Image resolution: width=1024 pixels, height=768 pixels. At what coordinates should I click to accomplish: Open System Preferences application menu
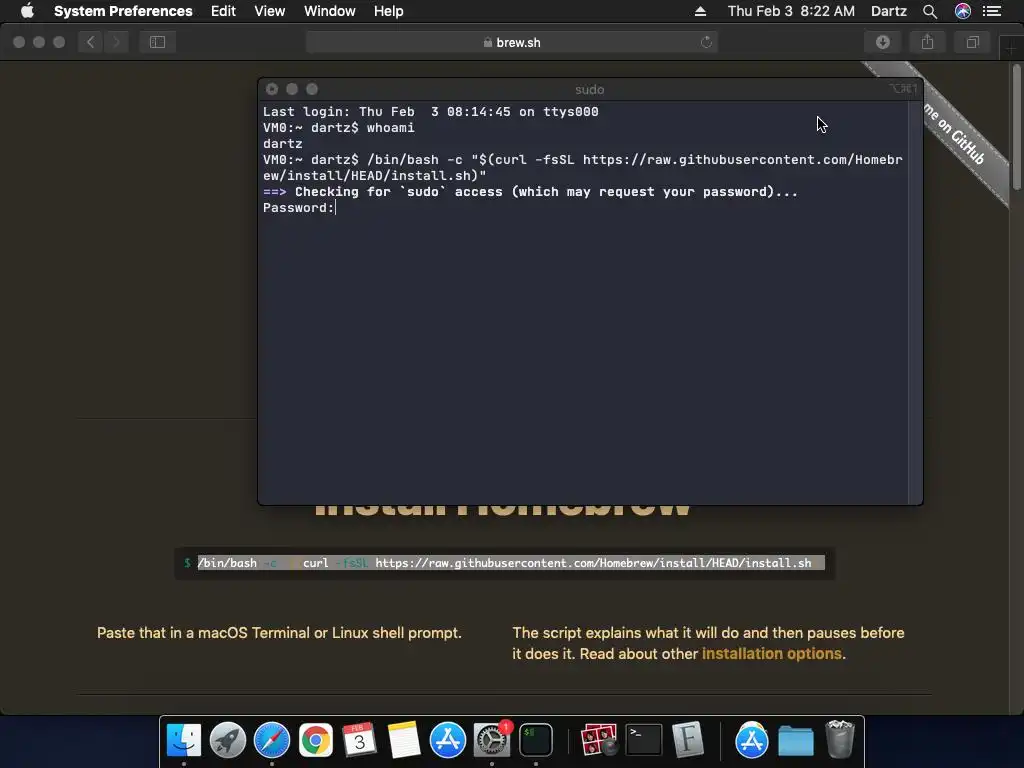123,11
